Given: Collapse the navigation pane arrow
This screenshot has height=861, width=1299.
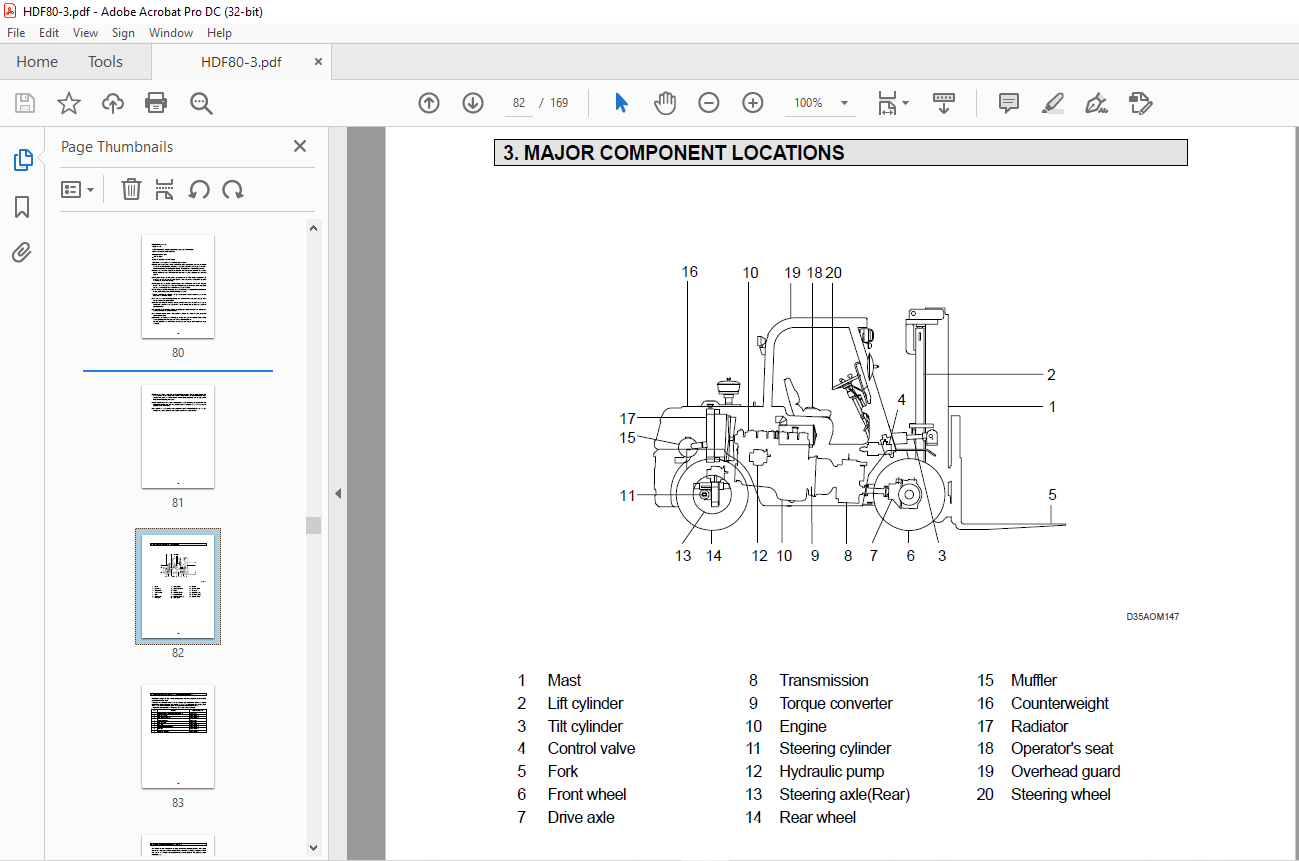Looking at the screenshot, I should tap(338, 493).
